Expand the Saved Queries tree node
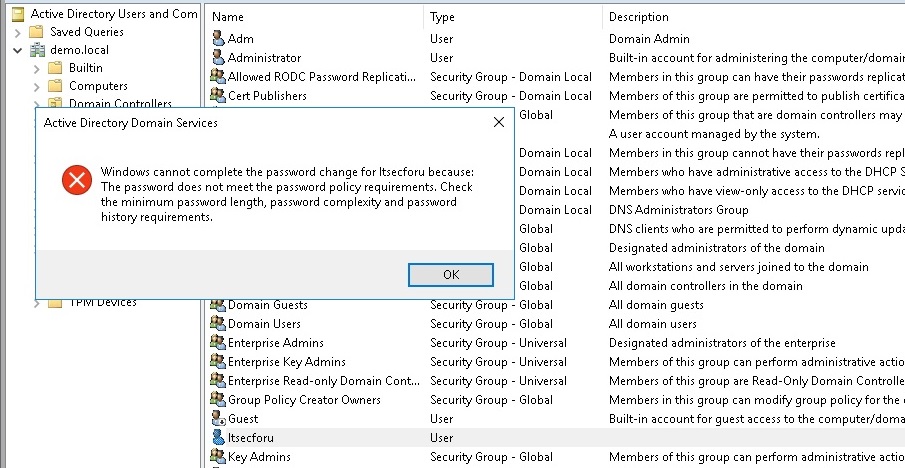The height and width of the screenshot is (468, 905). [x=19, y=32]
